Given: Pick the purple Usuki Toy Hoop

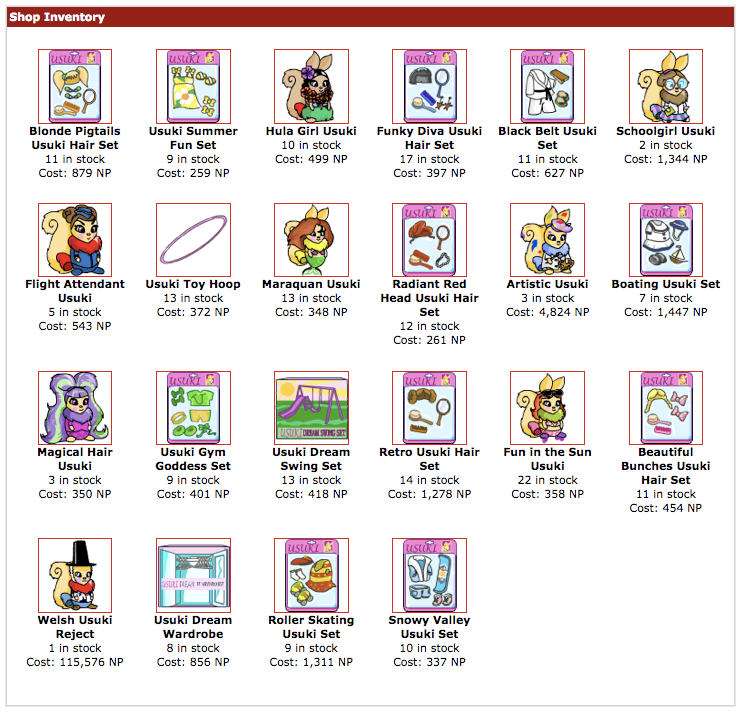Looking at the screenshot, I should coord(193,240).
